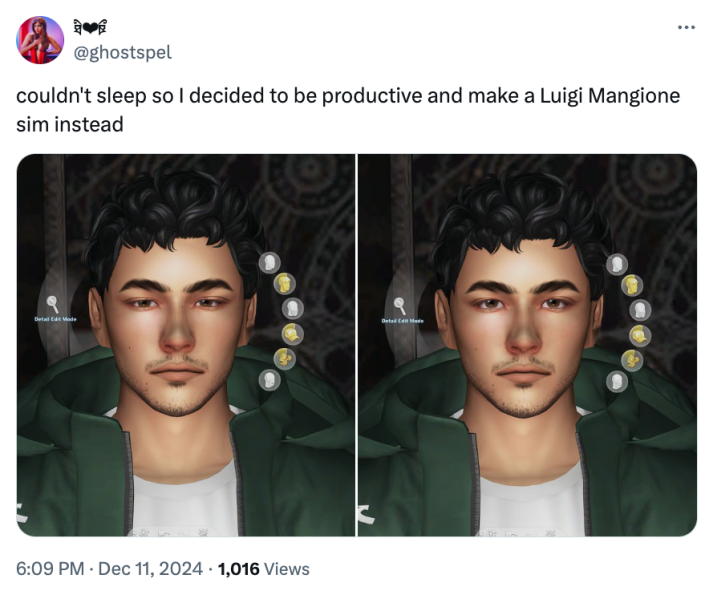Image resolution: width=709 pixels, height=595 pixels.
Task: Select second gold head icon in right image
Action: 632,286
